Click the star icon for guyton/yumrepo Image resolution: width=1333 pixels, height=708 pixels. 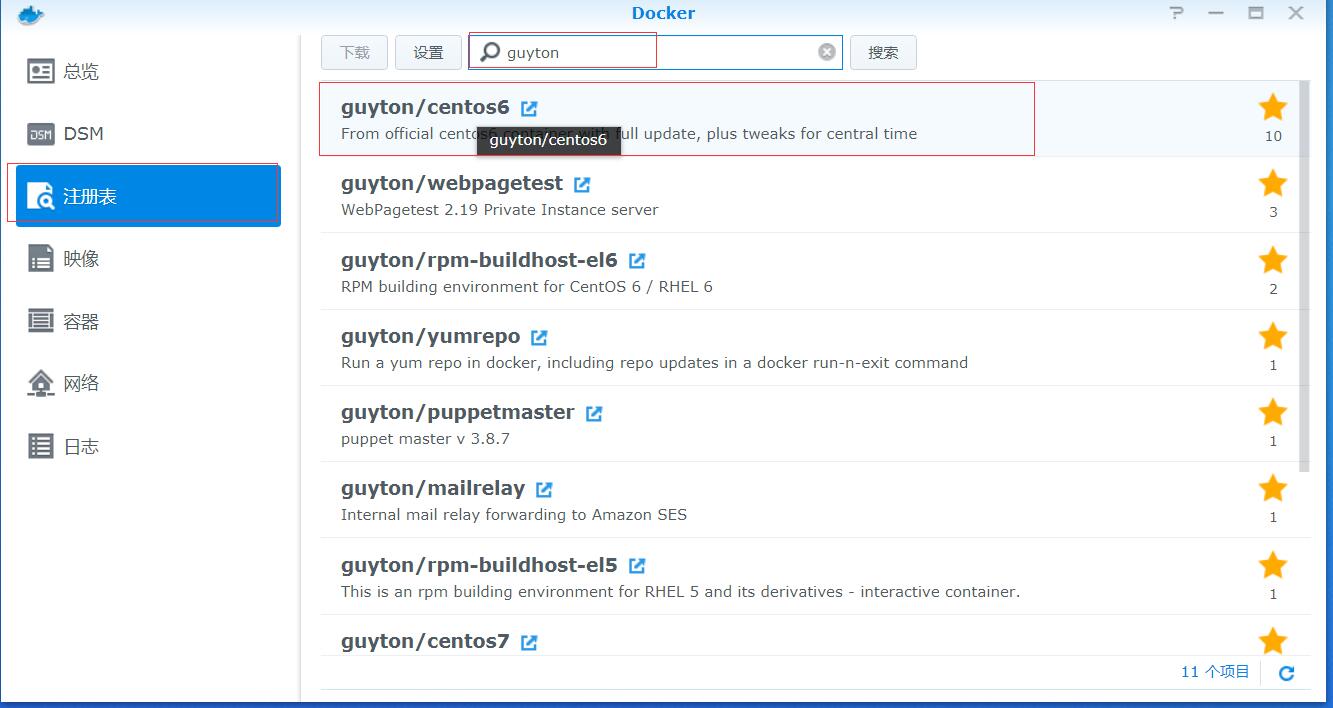1273,336
